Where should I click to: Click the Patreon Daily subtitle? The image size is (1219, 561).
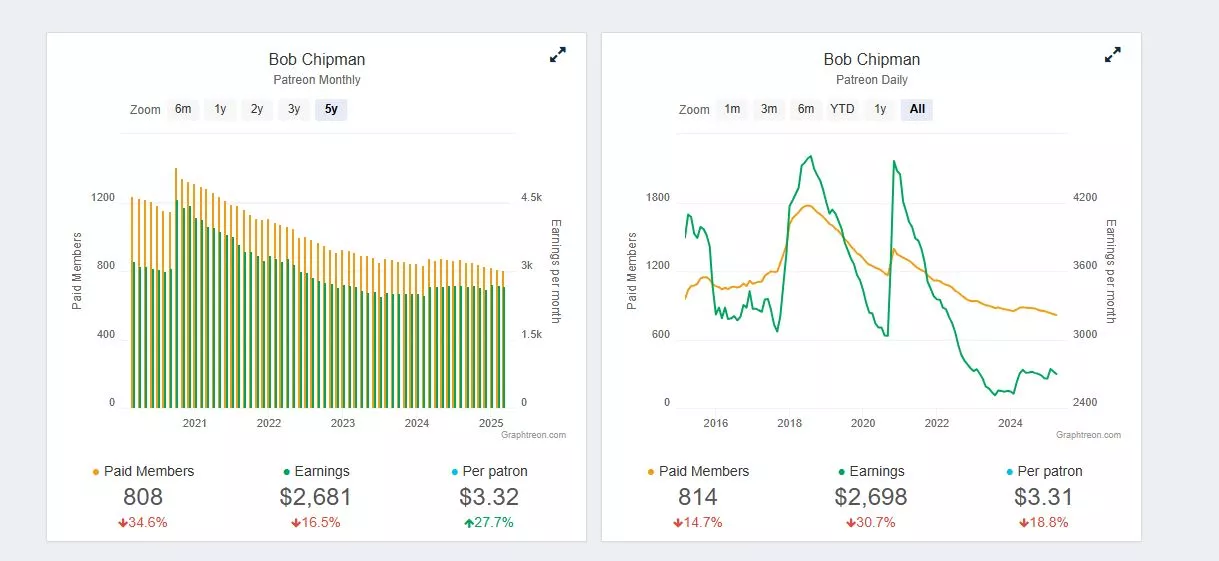(x=872, y=80)
